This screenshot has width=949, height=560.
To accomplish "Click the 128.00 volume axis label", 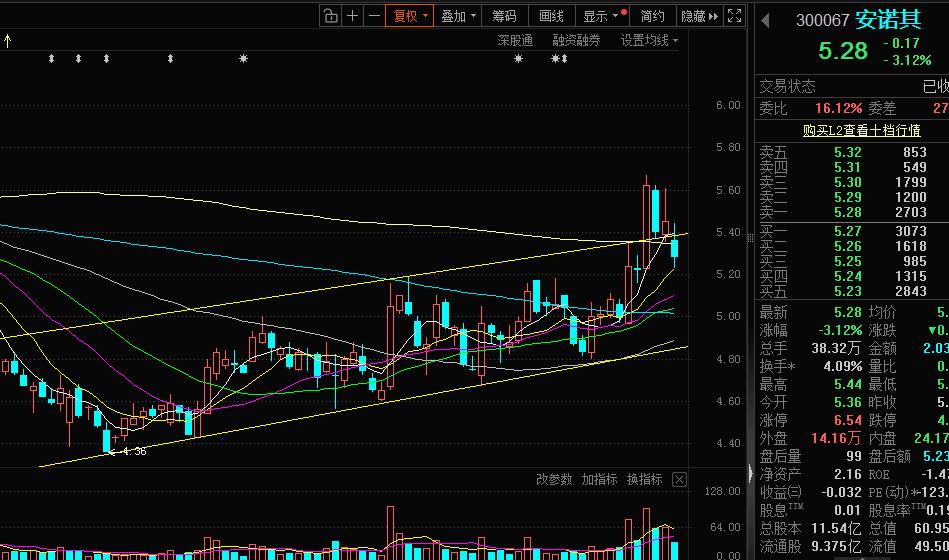I will [x=723, y=491].
